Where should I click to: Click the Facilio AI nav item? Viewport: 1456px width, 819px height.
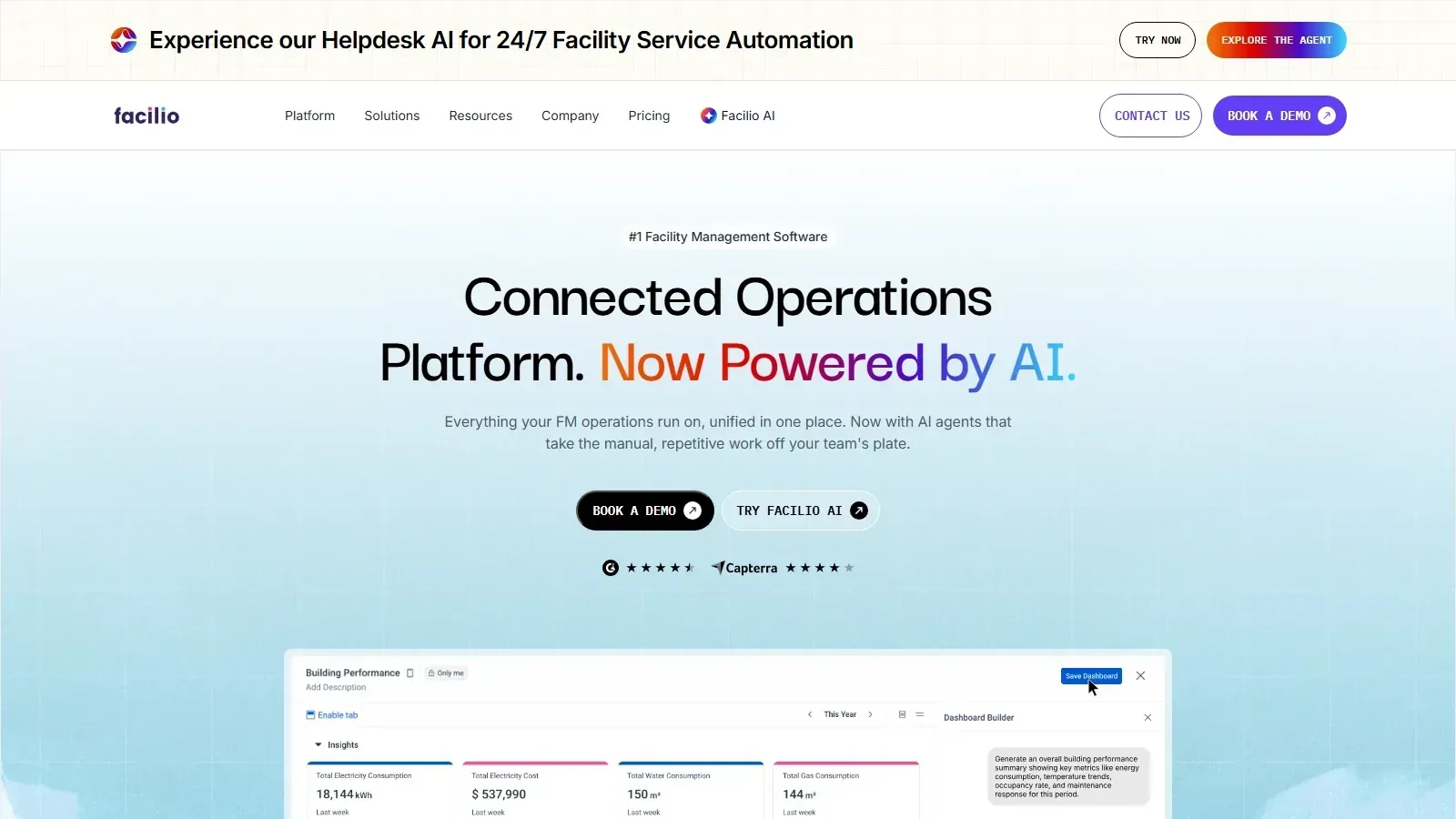point(738,116)
